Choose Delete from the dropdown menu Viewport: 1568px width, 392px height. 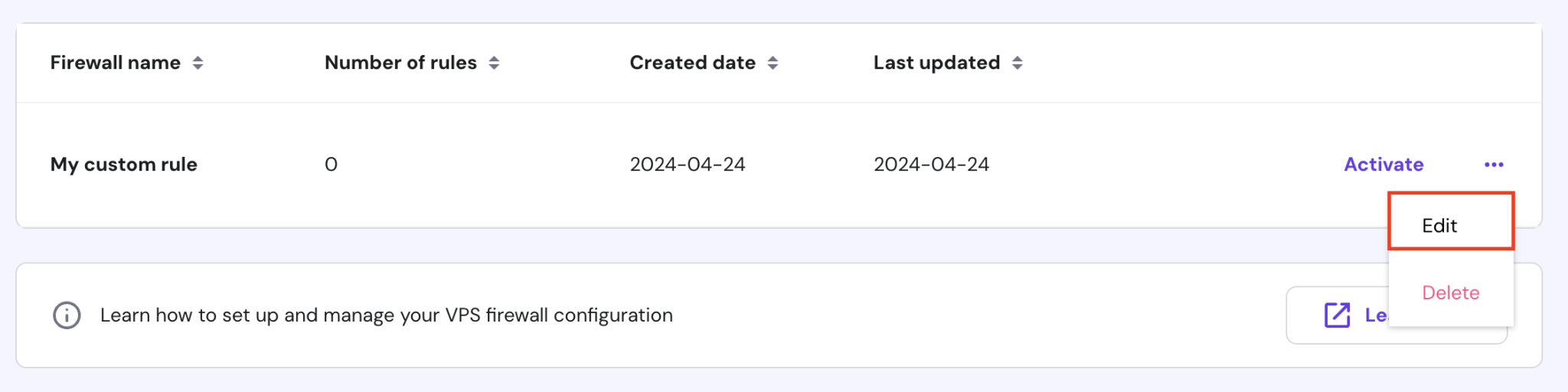[1450, 292]
